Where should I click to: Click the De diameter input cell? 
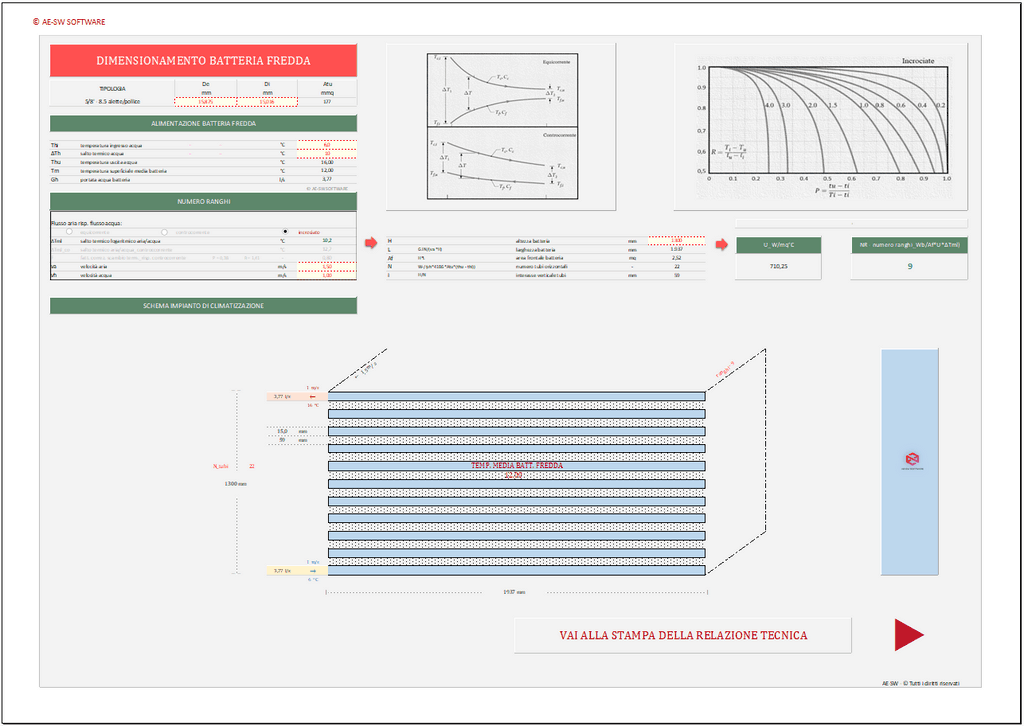pos(206,101)
